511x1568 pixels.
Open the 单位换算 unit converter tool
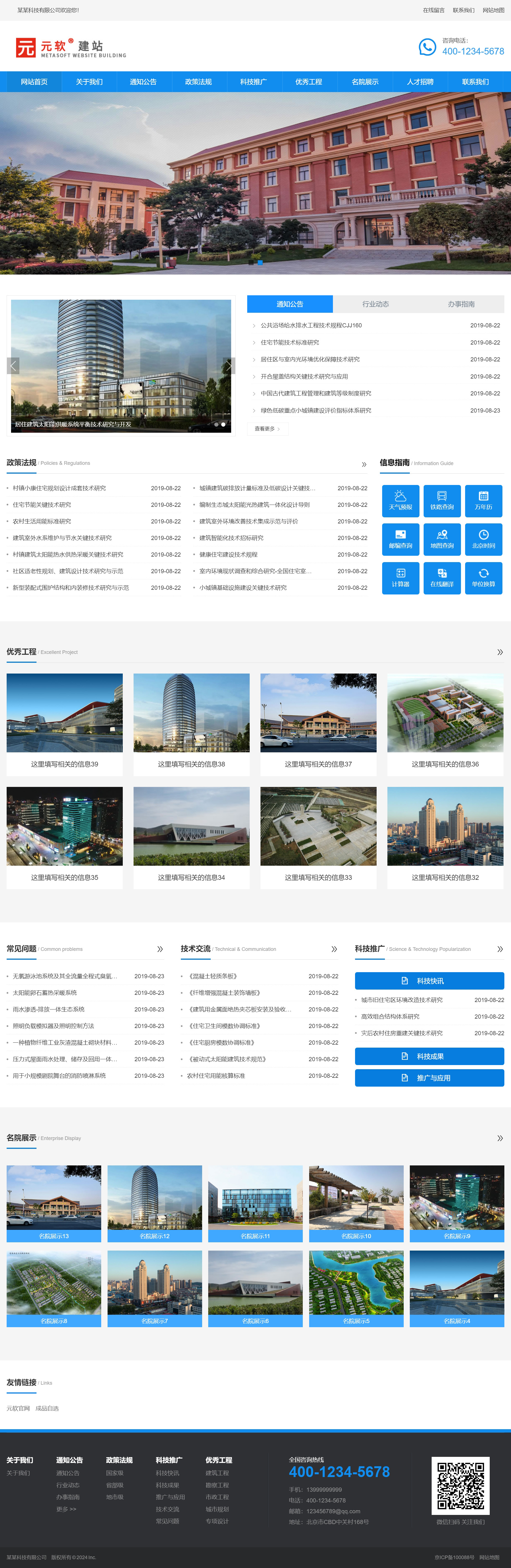click(483, 578)
